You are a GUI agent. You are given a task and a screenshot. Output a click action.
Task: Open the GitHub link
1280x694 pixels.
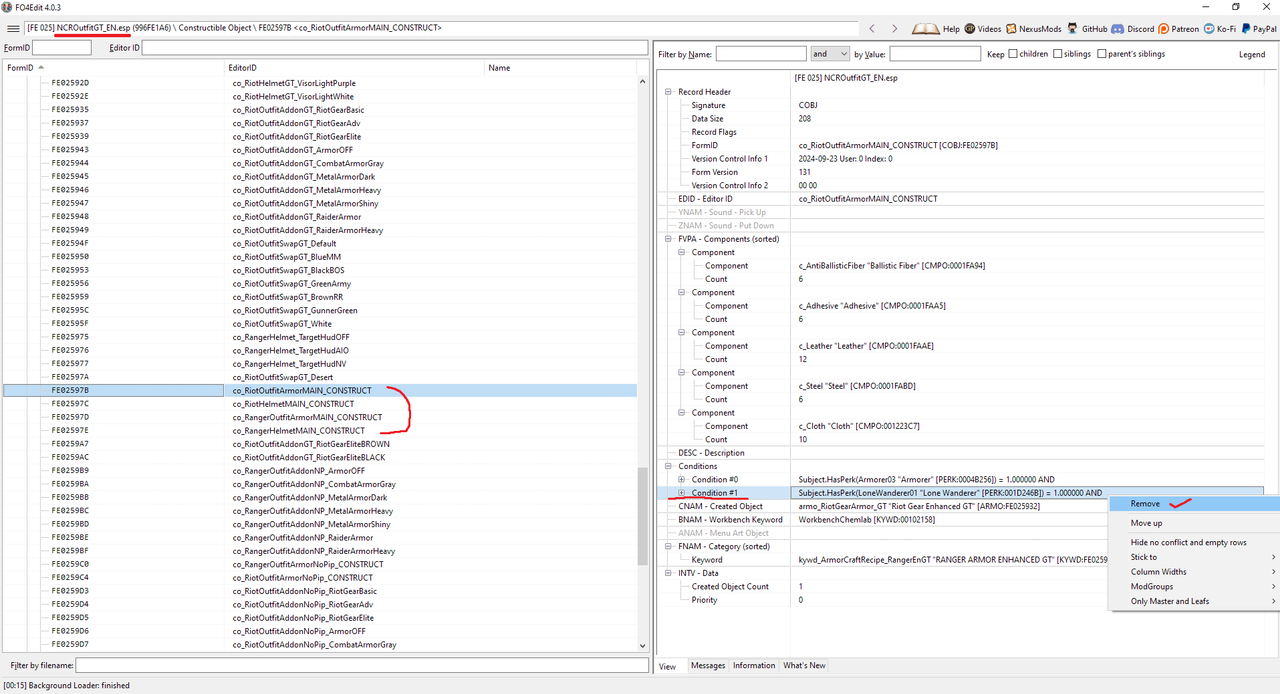coord(1087,29)
